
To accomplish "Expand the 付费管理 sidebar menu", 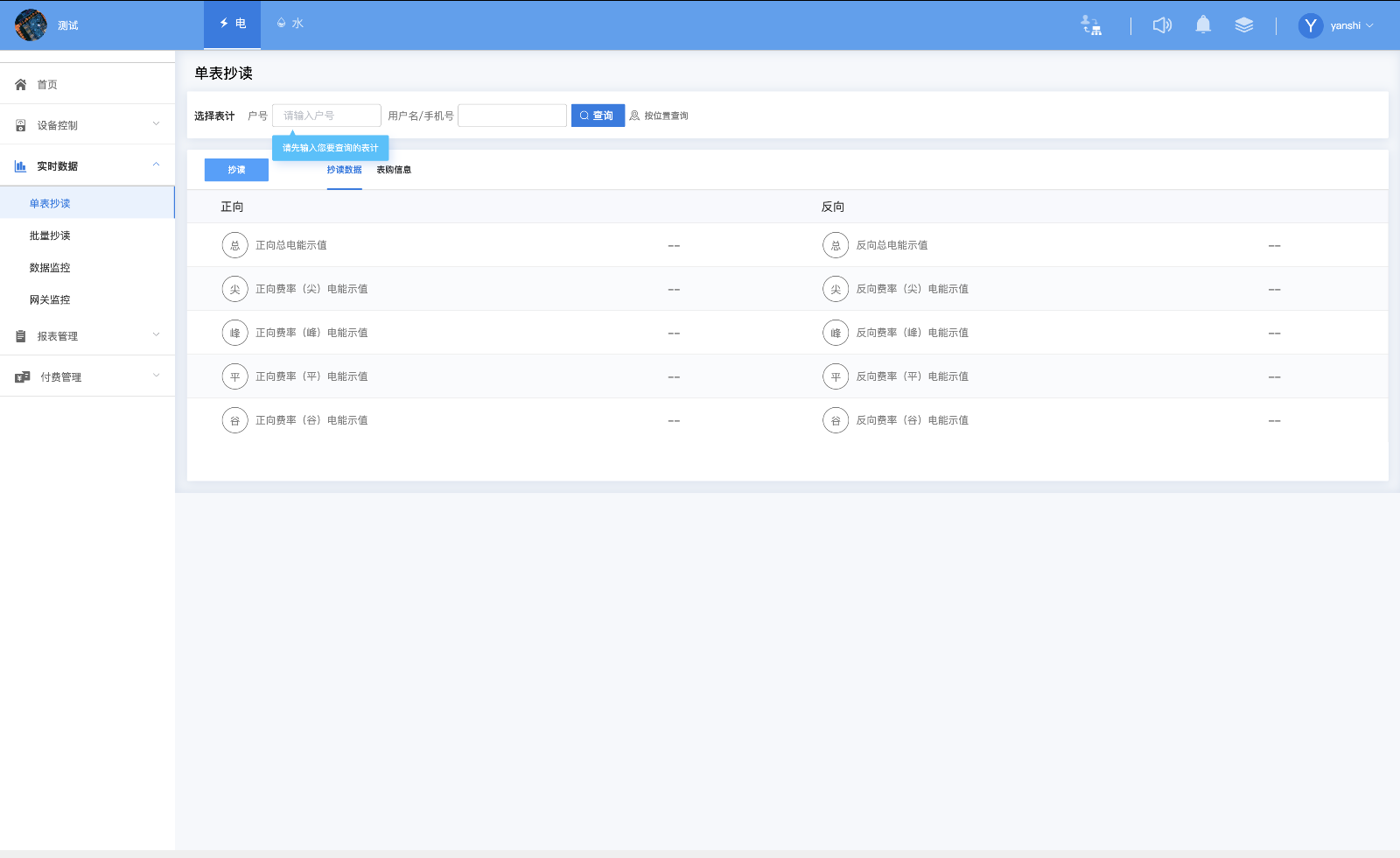I will click(87, 376).
